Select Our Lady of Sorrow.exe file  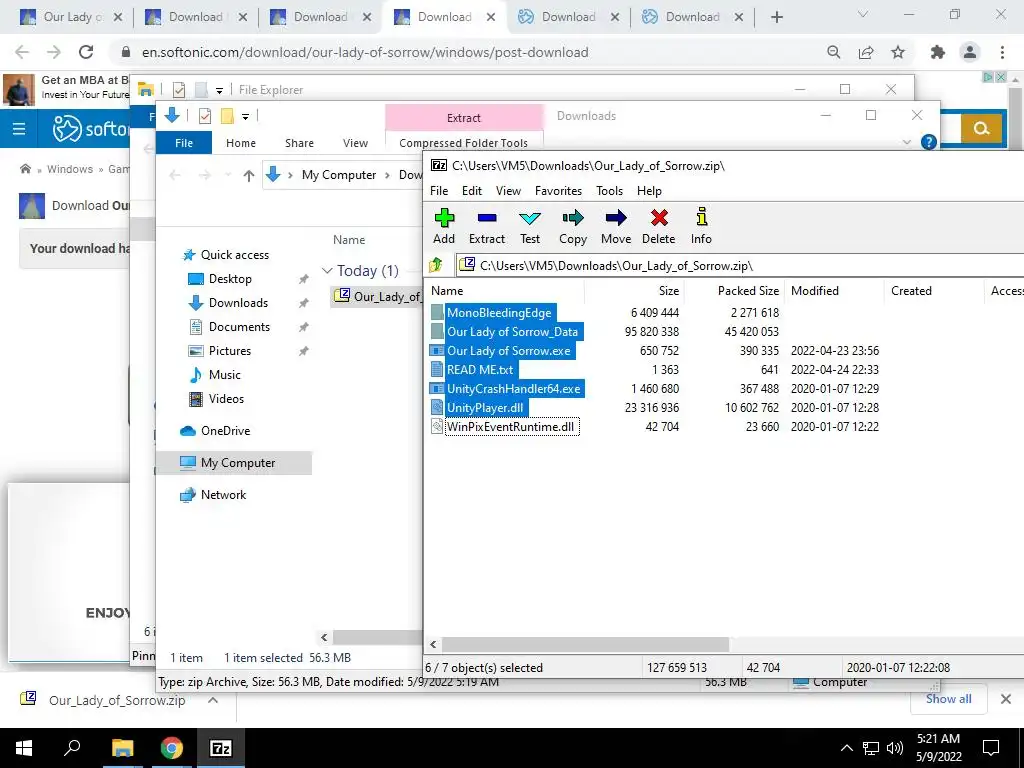click(x=508, y=351)
